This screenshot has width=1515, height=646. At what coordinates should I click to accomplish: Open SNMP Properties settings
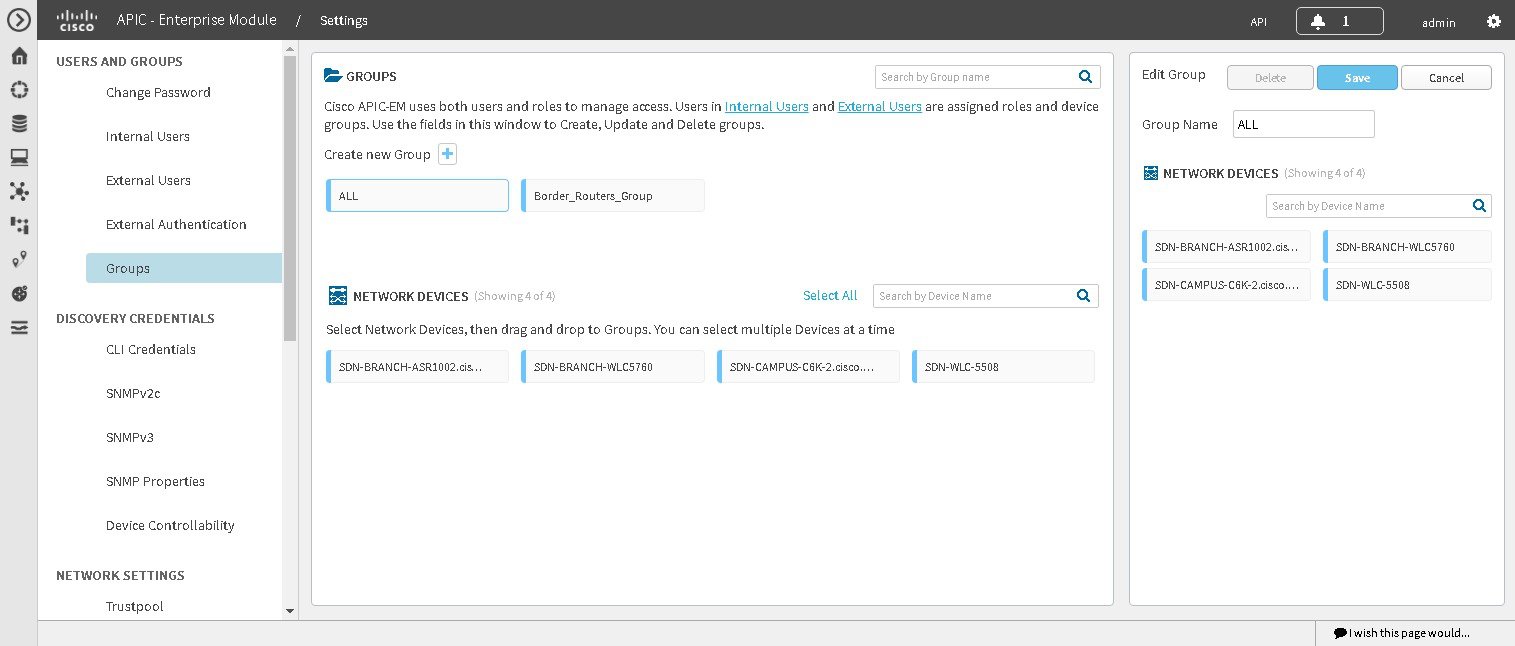click(x=155, y=481)
